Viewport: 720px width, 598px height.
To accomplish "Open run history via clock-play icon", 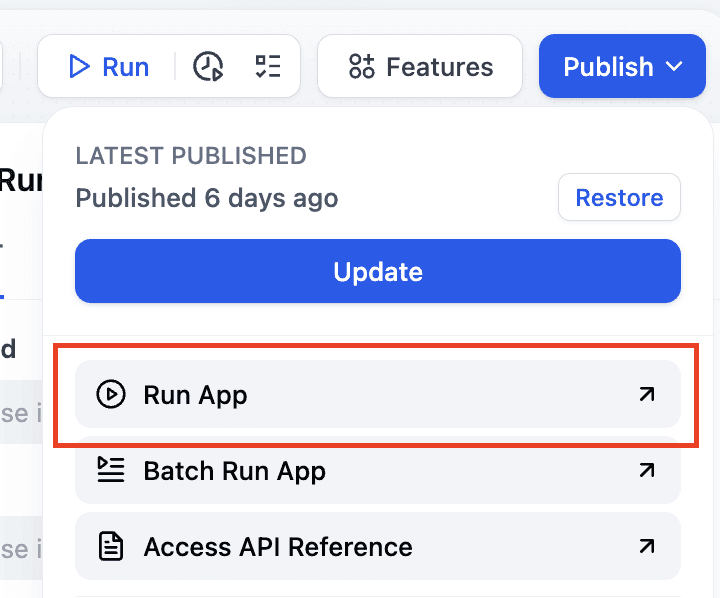I will 208,67.
